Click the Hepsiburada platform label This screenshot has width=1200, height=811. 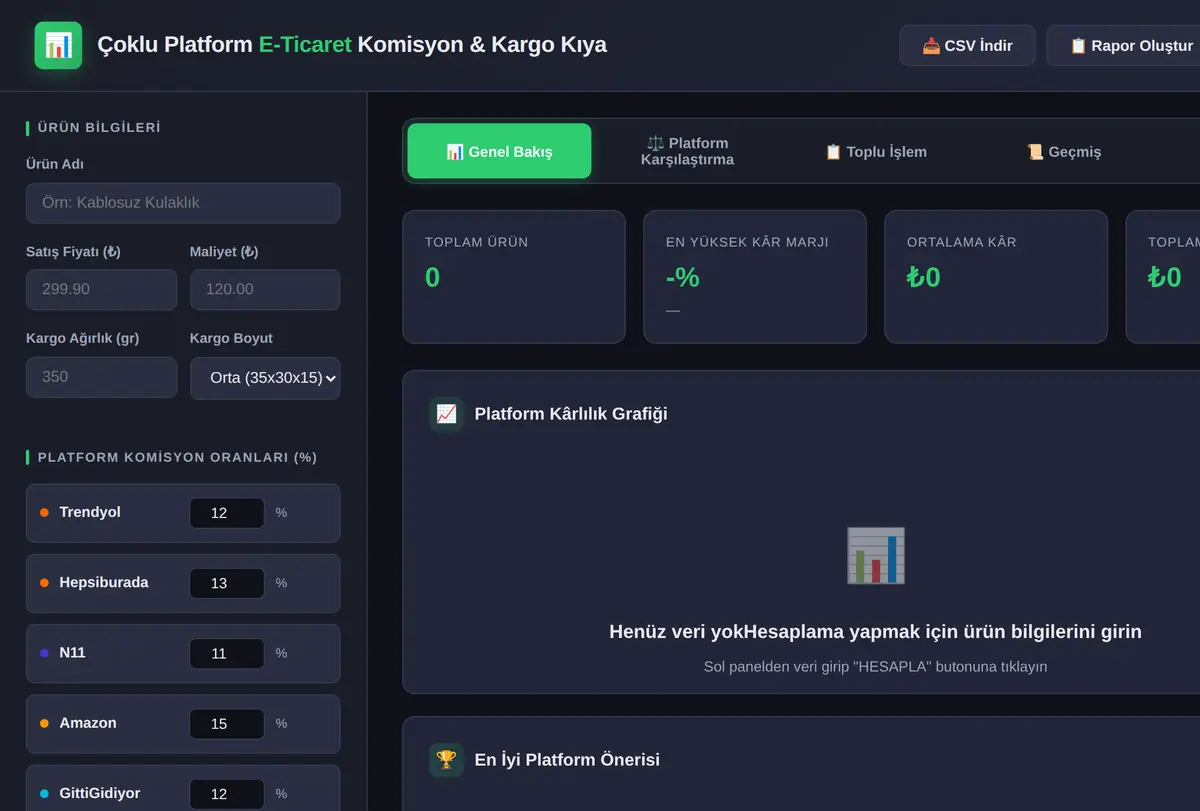(x=104, y=582)
